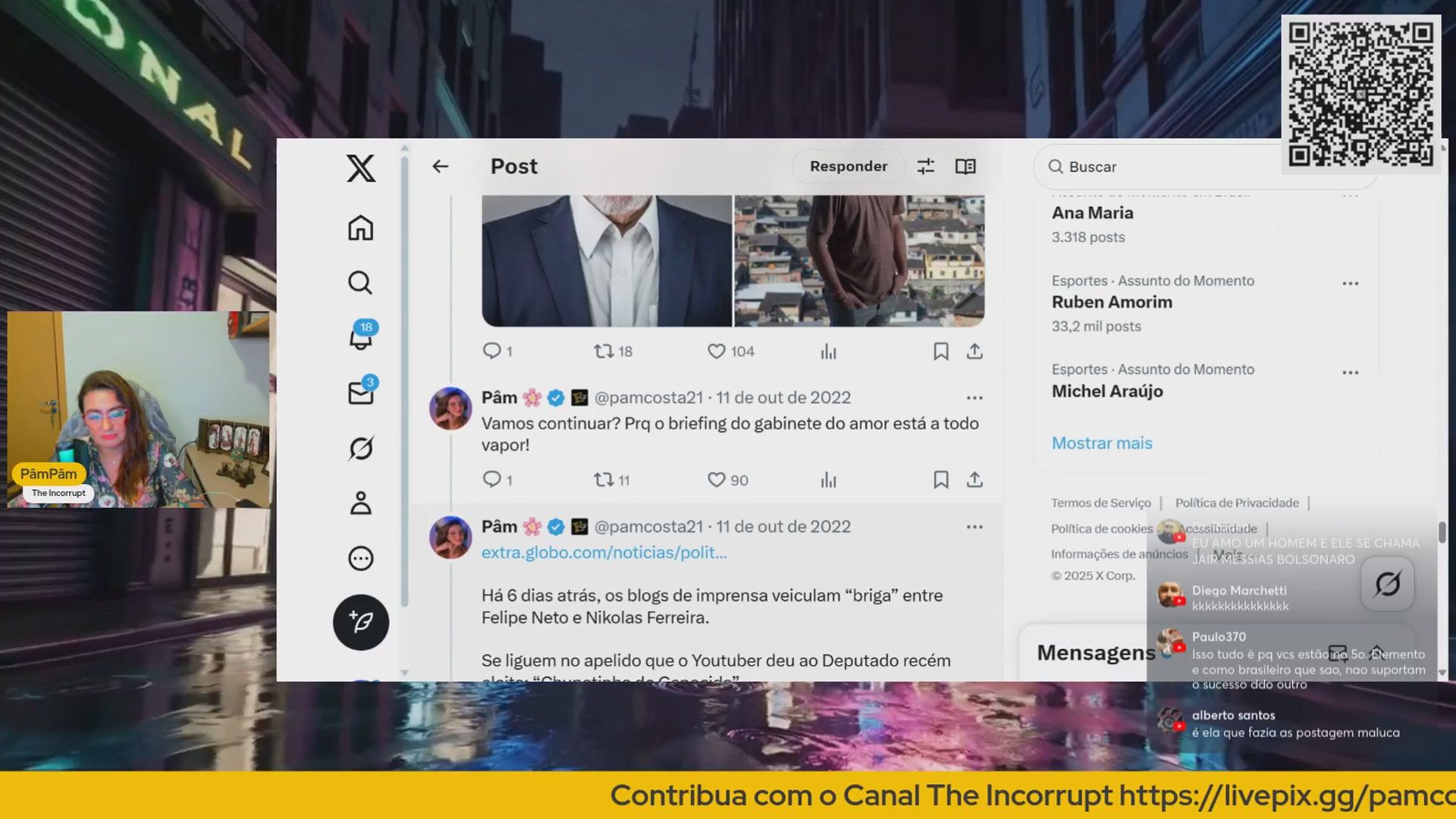Viewport: 1456px width, 819px height.
Task: Open options menu for Ruben Amorim trend
Action: click(x=1350, y=284)
